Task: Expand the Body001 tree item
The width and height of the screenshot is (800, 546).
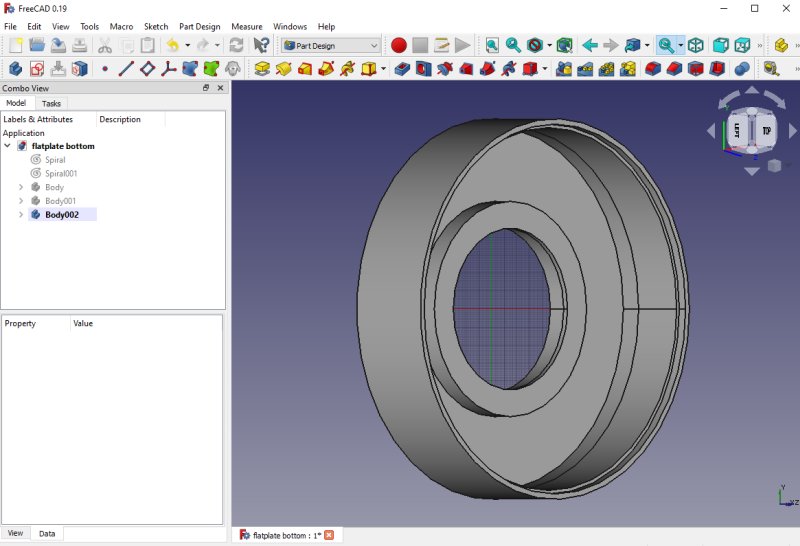Action: [x=21, y=201]
